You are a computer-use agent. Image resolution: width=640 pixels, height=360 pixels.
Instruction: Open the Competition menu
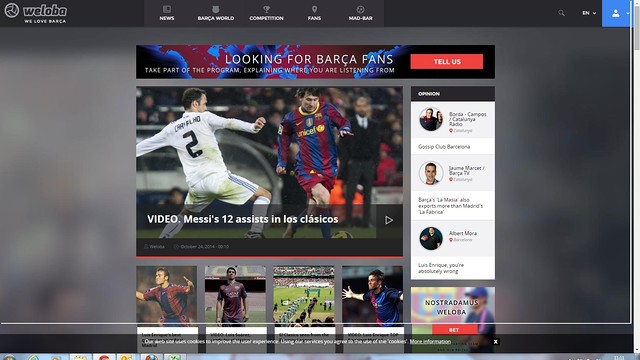click(x=267, y=13)
